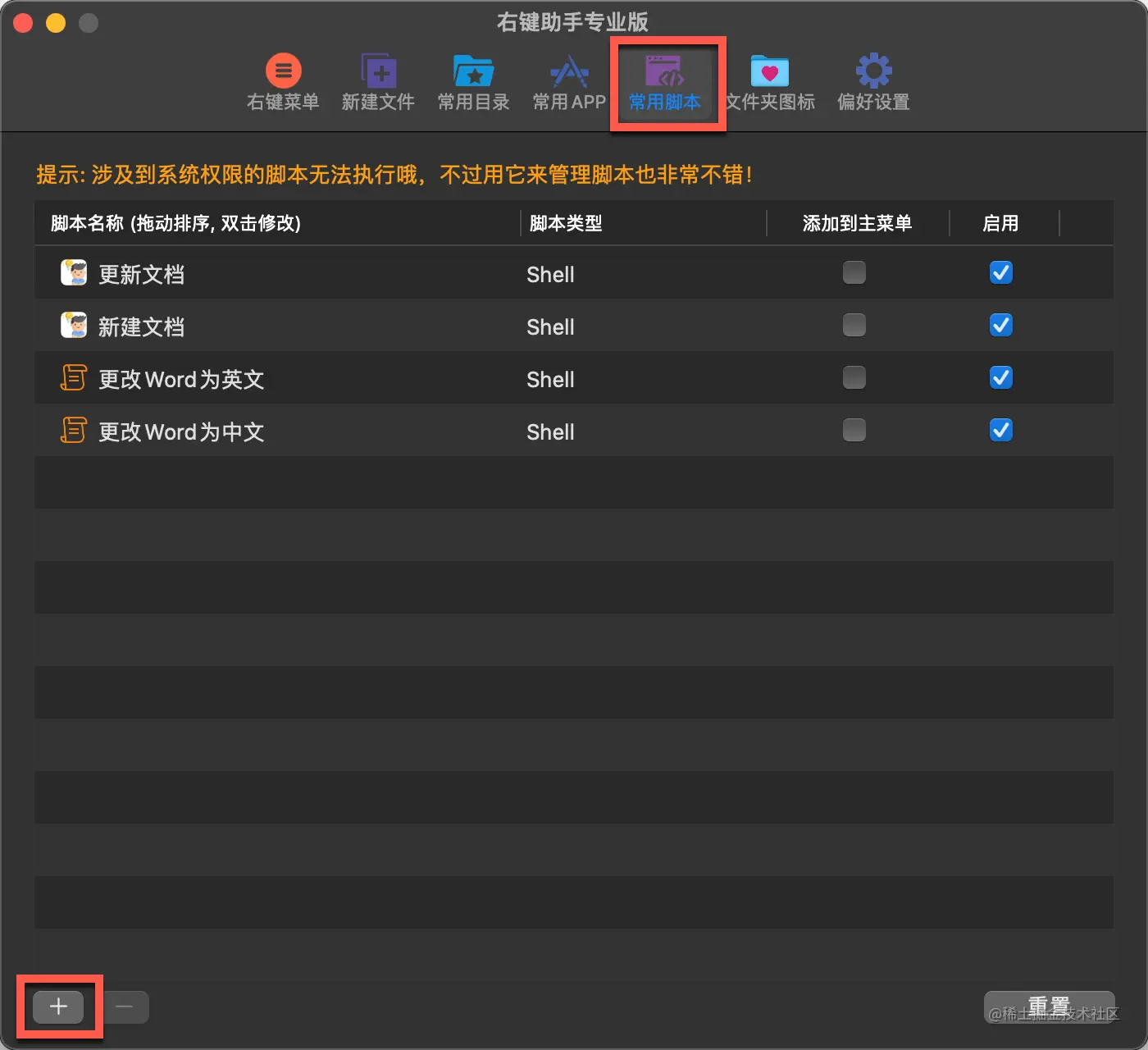Check 添加到主菜单 for 更新文档

(854, 272)
